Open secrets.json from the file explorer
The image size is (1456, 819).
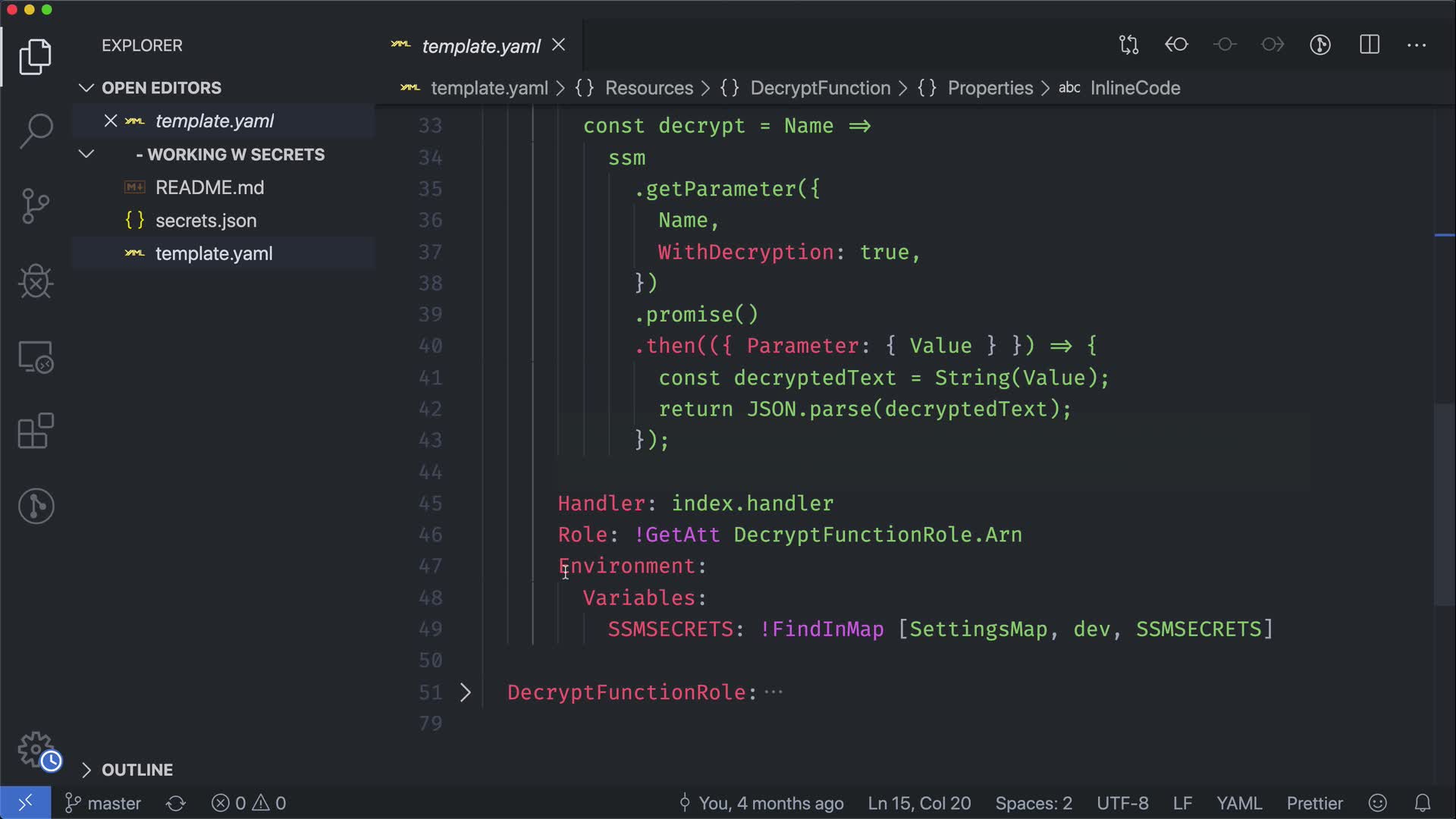(206, 221)
